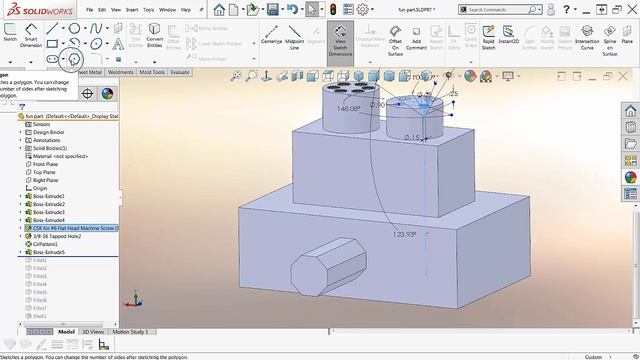Click Spline on Surface tool

tap(609, 40)
